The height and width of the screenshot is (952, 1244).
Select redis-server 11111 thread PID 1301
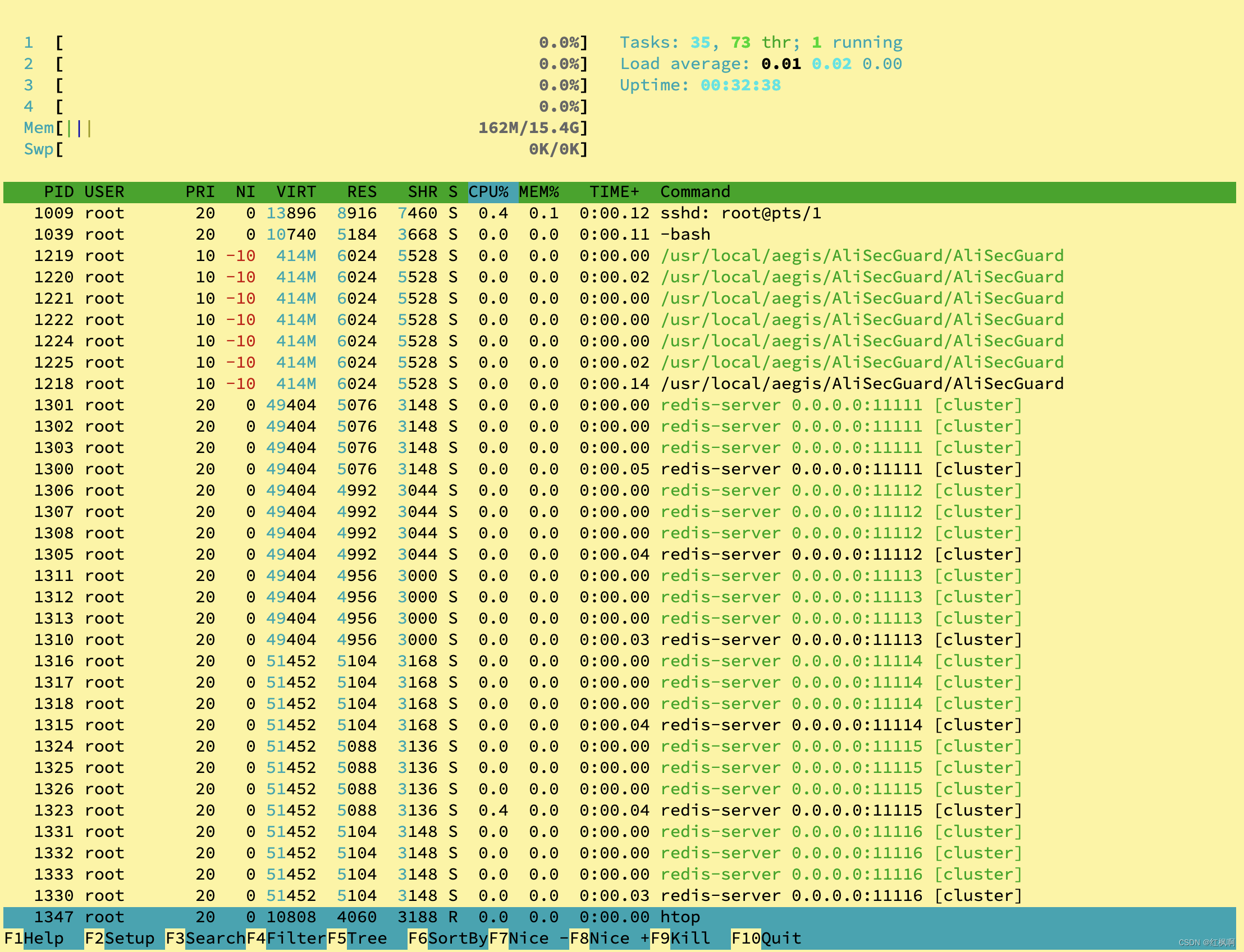[x=619, y=405]
